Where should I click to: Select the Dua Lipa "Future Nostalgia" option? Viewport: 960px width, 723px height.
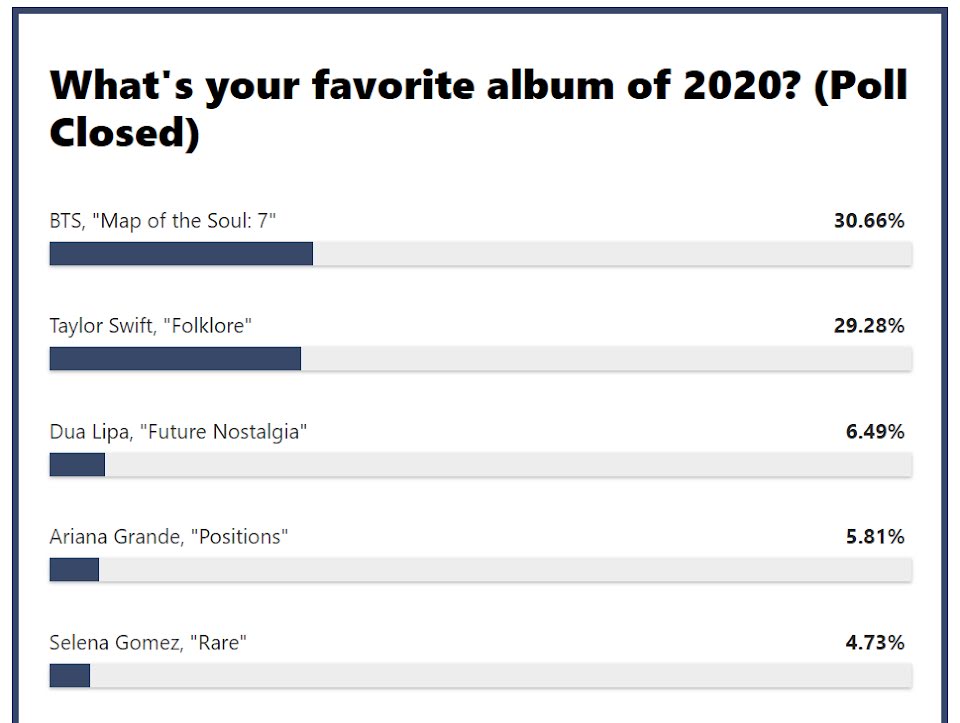click(x=178, y=432)
